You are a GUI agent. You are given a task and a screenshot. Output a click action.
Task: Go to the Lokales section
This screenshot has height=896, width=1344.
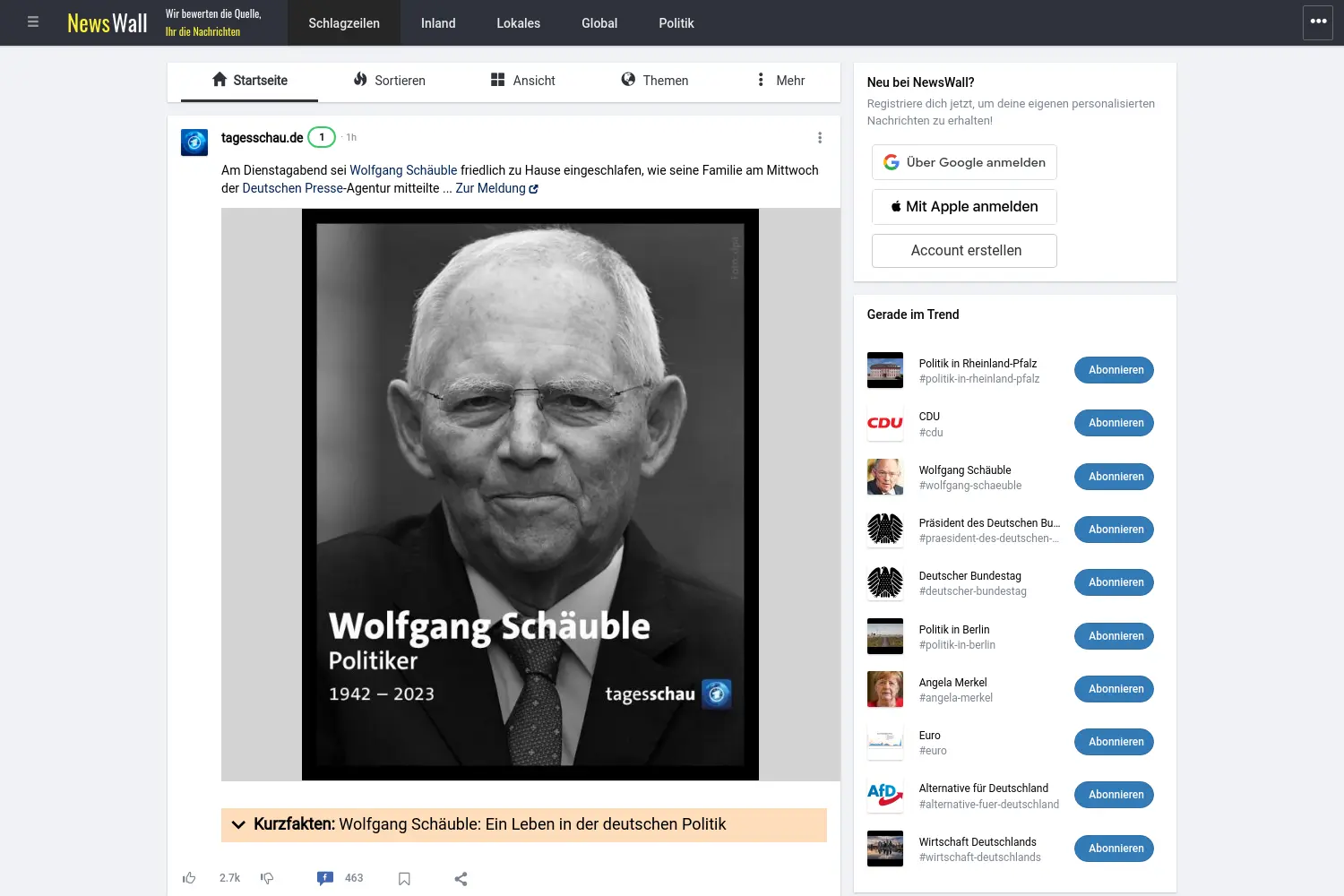click(519, 23)
